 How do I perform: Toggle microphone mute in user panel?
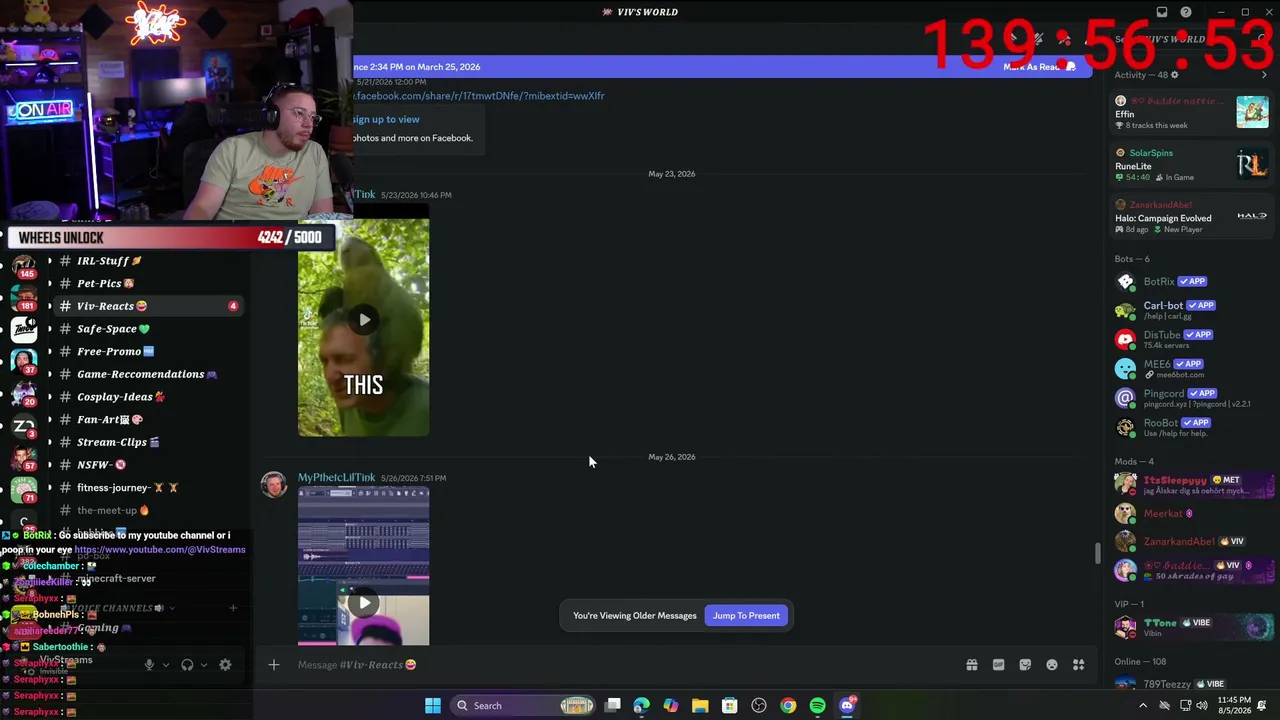[x=149, y=665]
